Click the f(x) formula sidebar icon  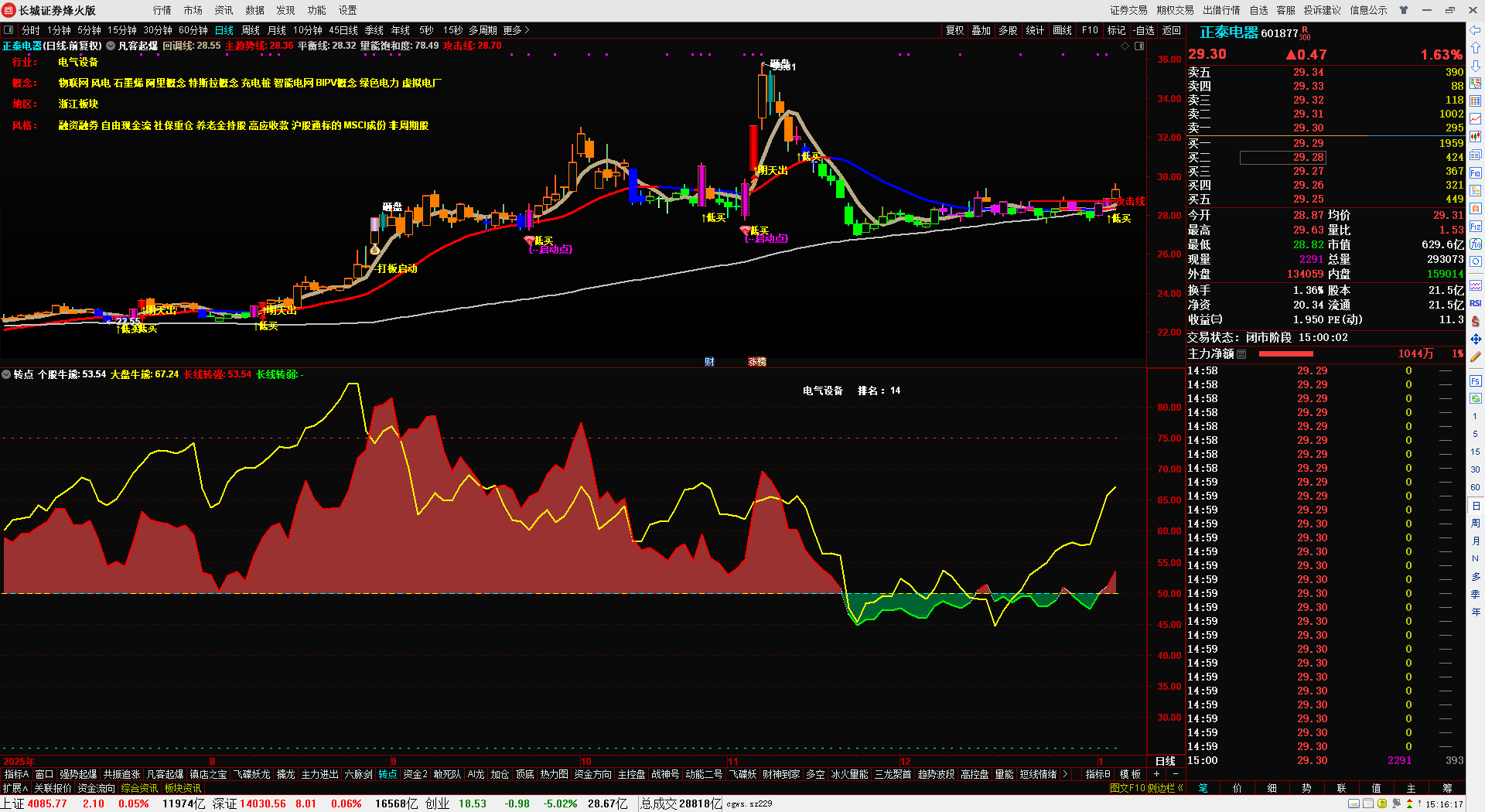coord(1475,244)
